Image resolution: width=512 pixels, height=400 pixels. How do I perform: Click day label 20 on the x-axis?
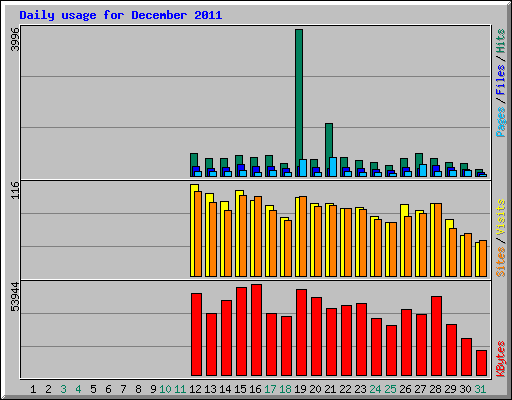[x=315, y=389]
